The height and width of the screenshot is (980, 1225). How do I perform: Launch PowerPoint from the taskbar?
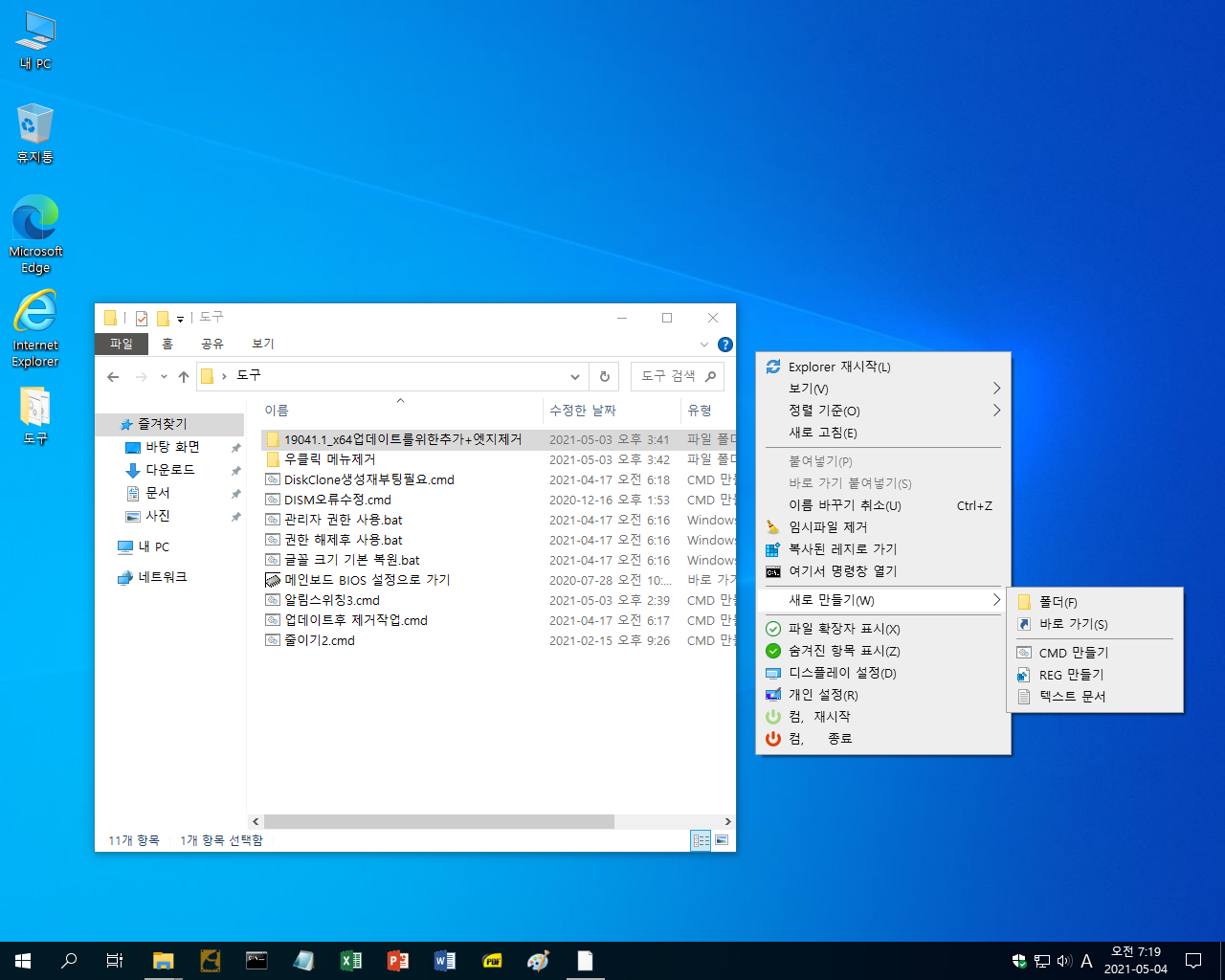(397, 961)
